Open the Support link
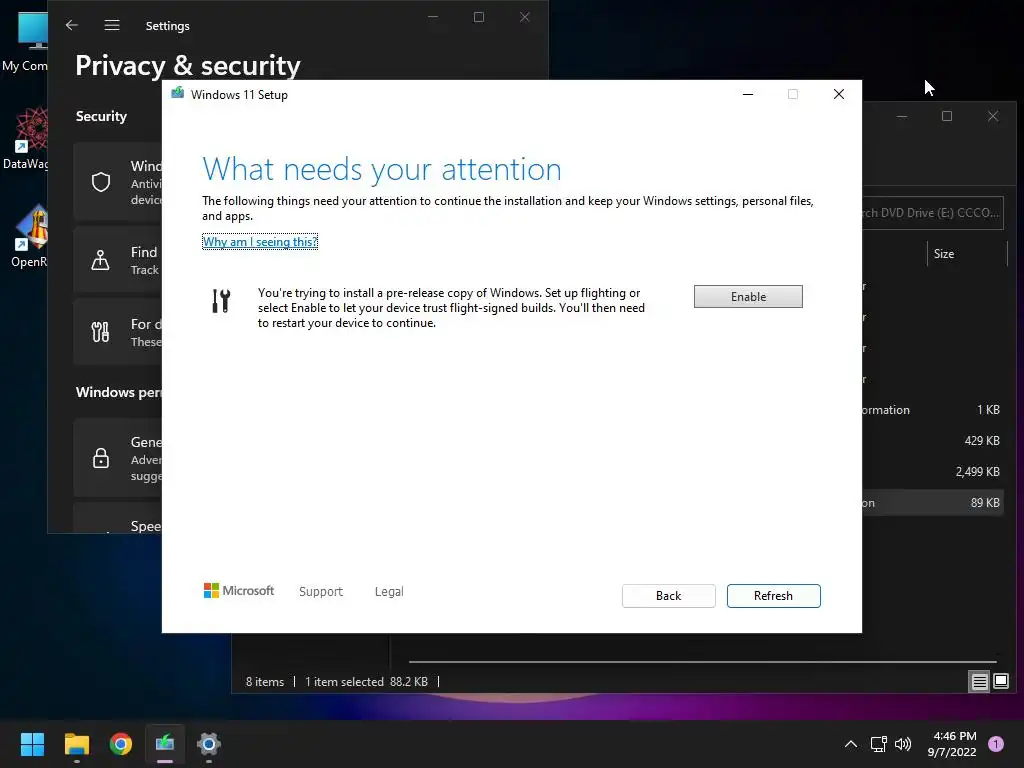1024x768 pixels. point(321,591)
